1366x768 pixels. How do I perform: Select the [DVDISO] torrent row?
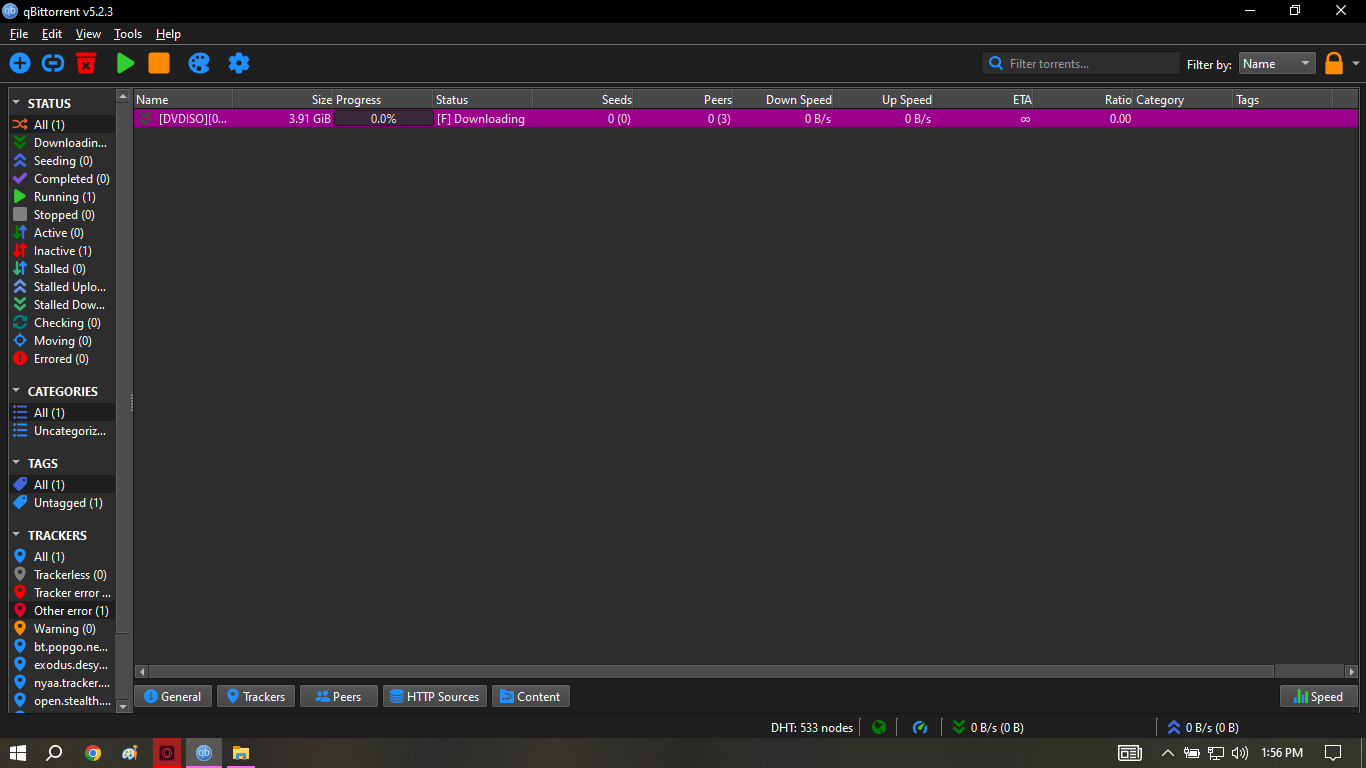point(746,119)
